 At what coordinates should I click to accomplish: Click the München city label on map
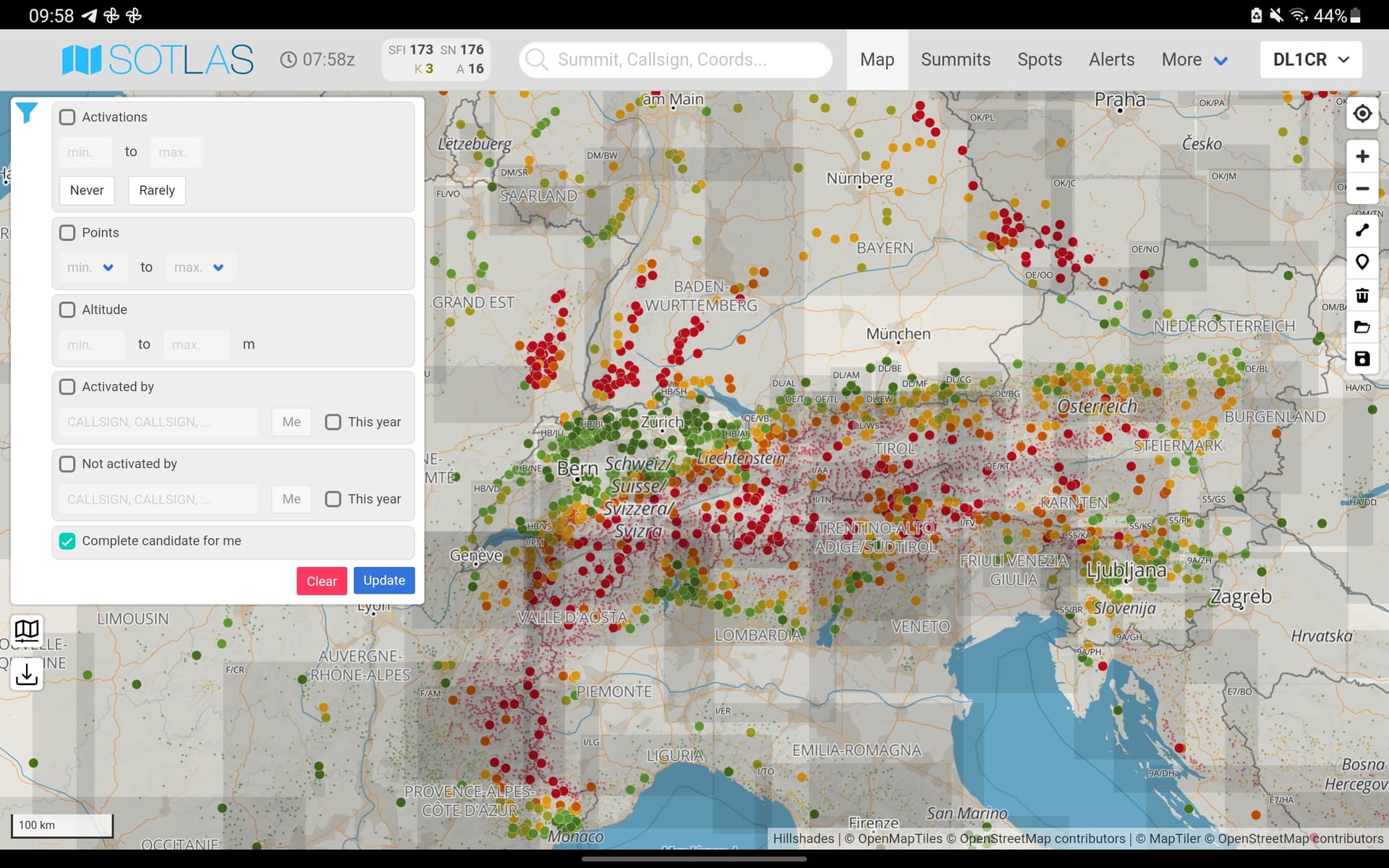pos(899,334)
